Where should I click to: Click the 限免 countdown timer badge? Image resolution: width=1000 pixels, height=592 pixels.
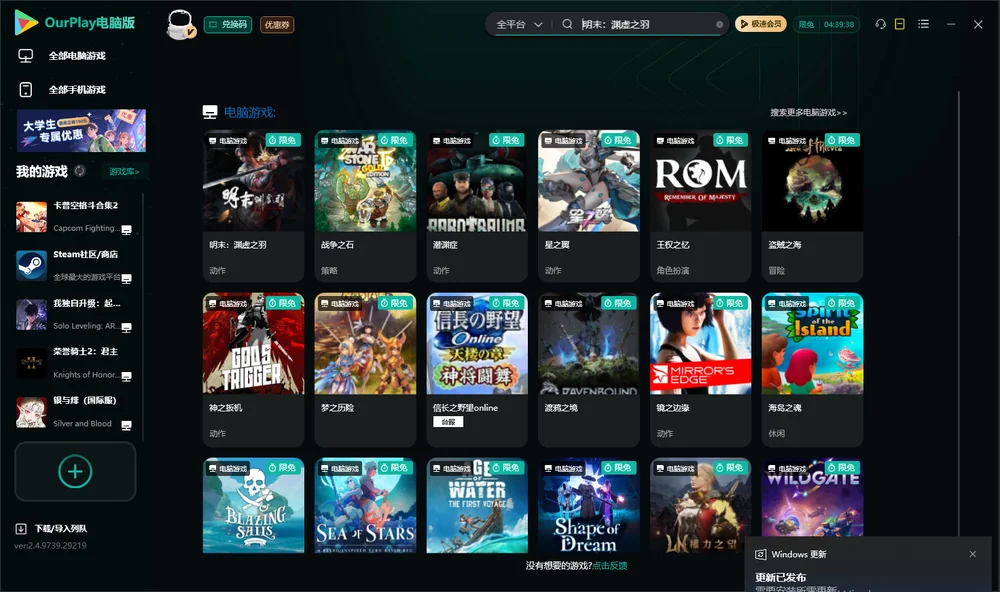click(x=827, y=24)
